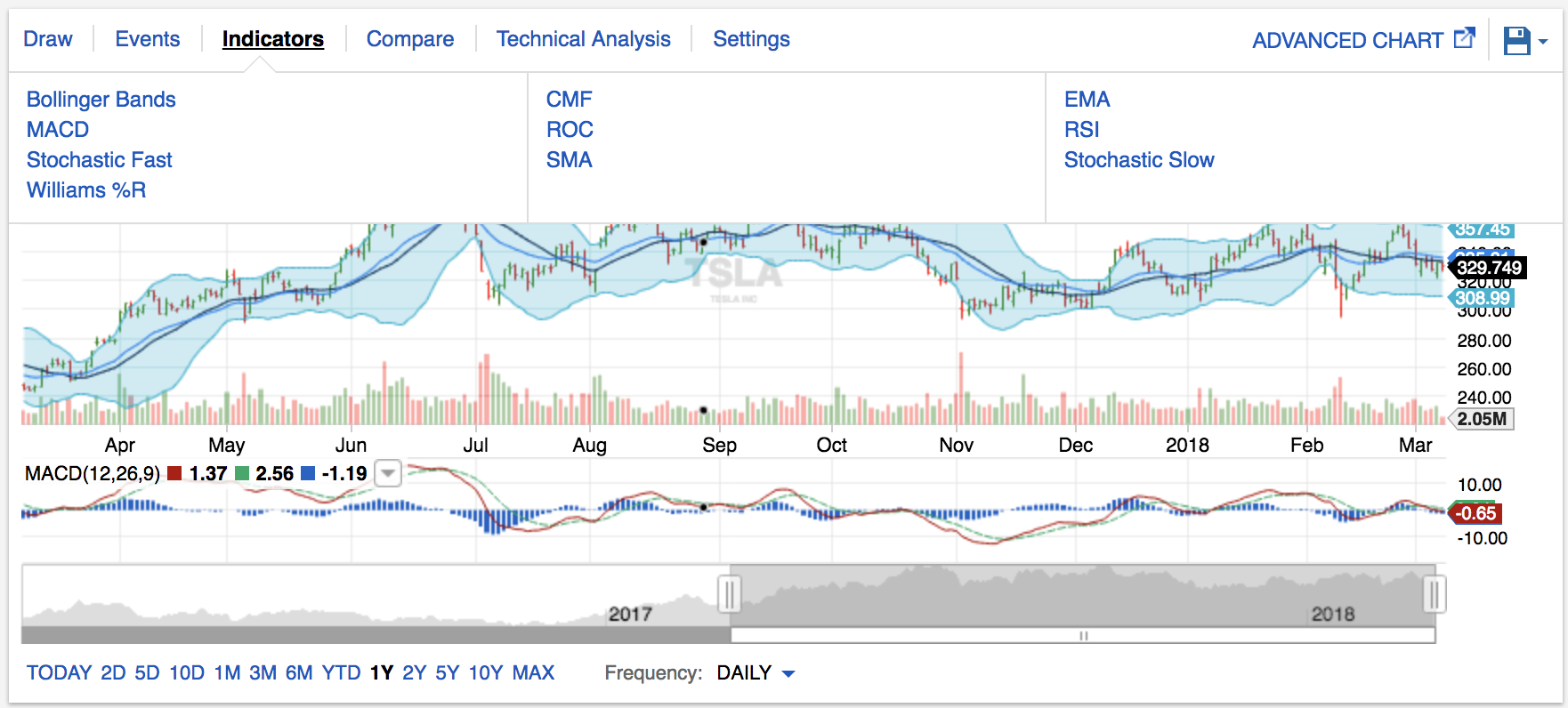Add the RSI indicator
Image resolution: width=1568 pixels, height=708 pixels.
point(1082,130)
